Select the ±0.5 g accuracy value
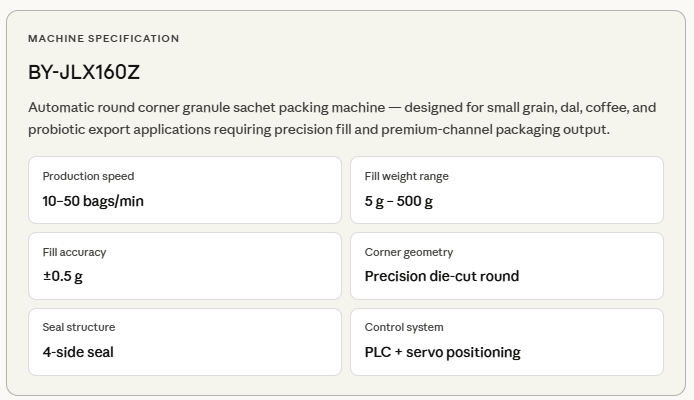 [63, 276]
